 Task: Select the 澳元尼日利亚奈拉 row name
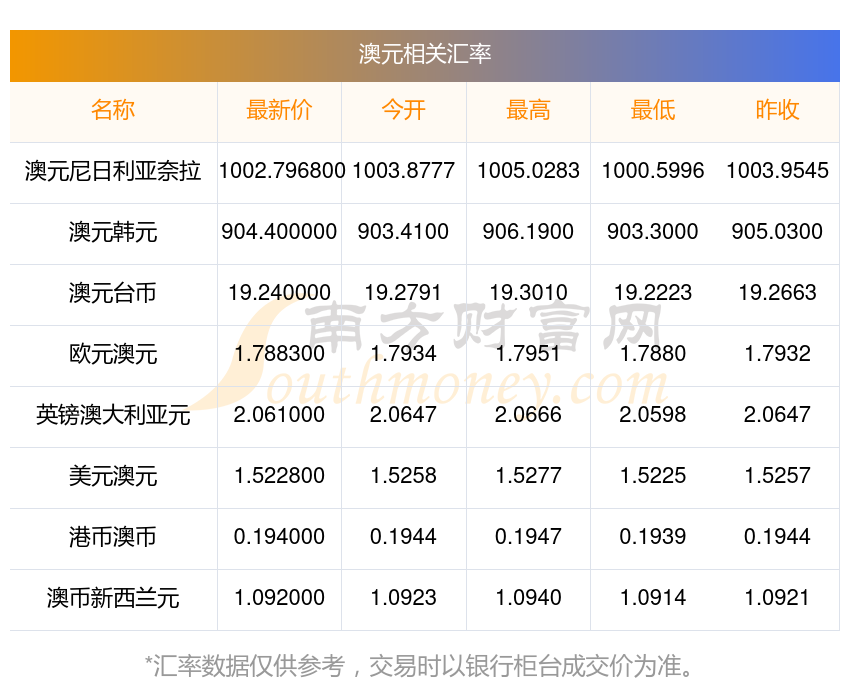tap(113, 171)
